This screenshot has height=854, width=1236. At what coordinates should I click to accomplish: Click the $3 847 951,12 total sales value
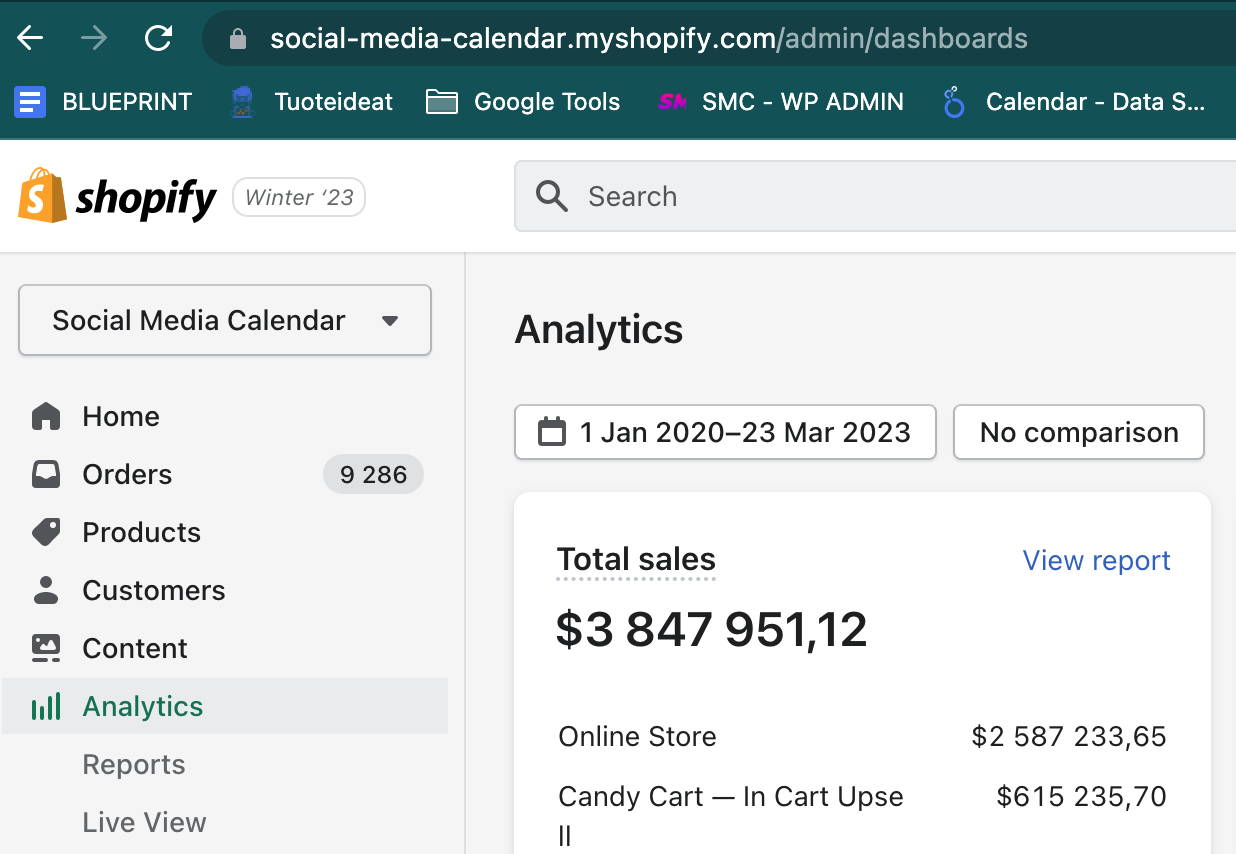(x=712, y=629)
